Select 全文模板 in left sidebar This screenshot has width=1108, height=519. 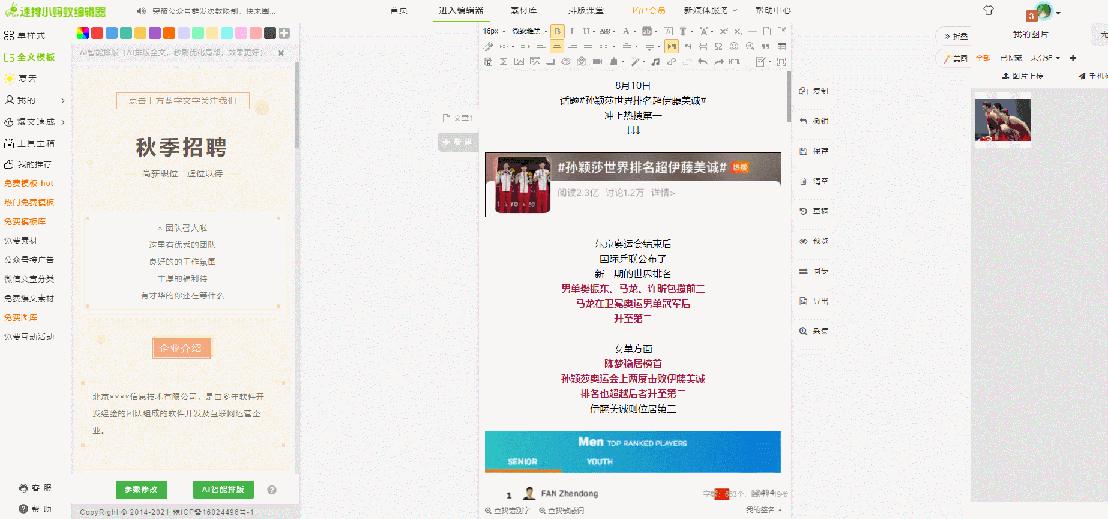(29, 57)
